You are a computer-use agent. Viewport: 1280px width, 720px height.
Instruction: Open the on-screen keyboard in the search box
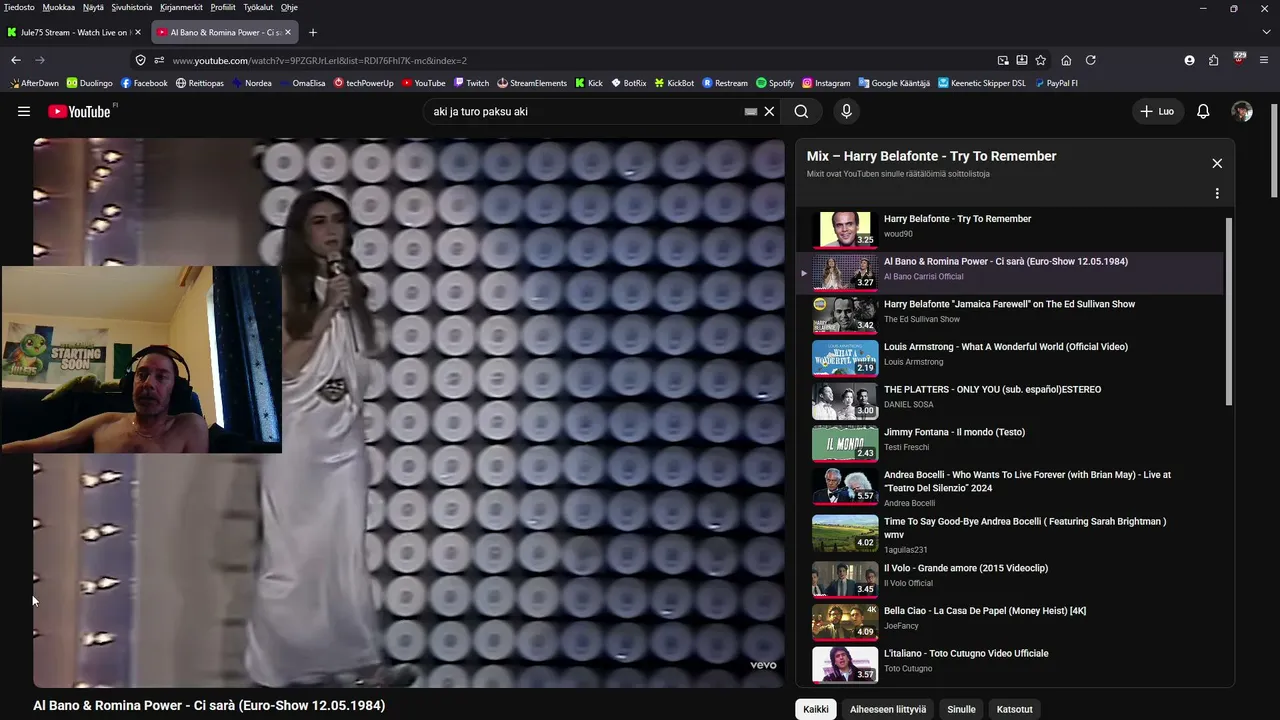point(751,112)
